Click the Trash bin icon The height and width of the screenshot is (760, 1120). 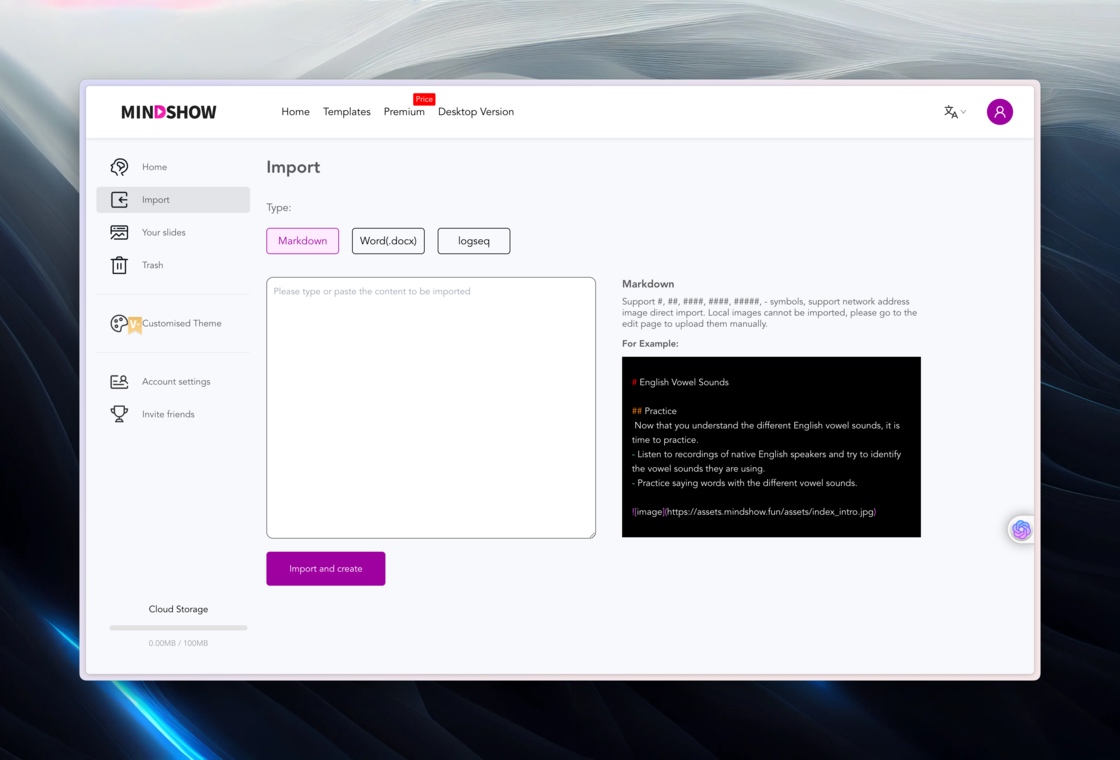[119, 265]
